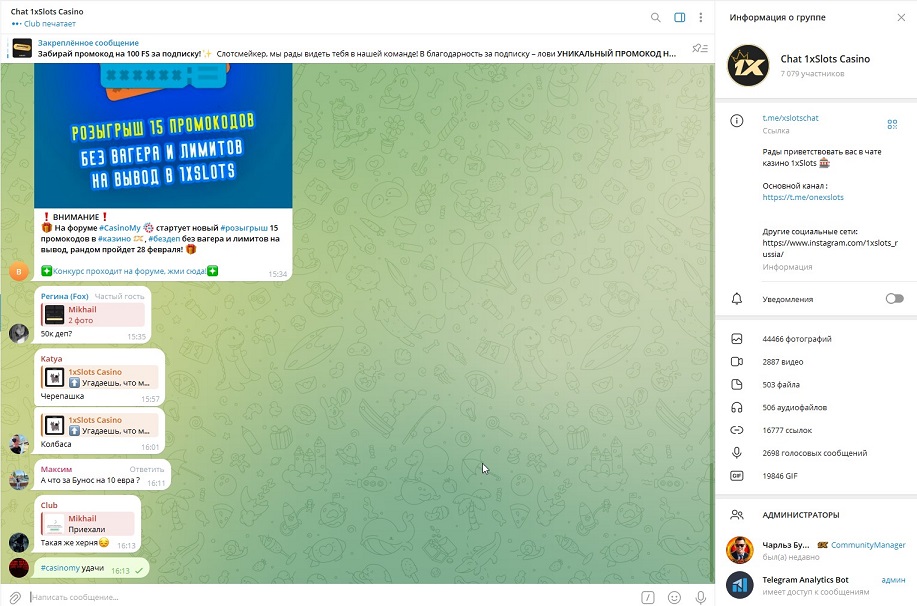Image resolution: width=917 pixels, height=606 pixels.
Task: Open bot commands slash icon
Action: point(648,597)
